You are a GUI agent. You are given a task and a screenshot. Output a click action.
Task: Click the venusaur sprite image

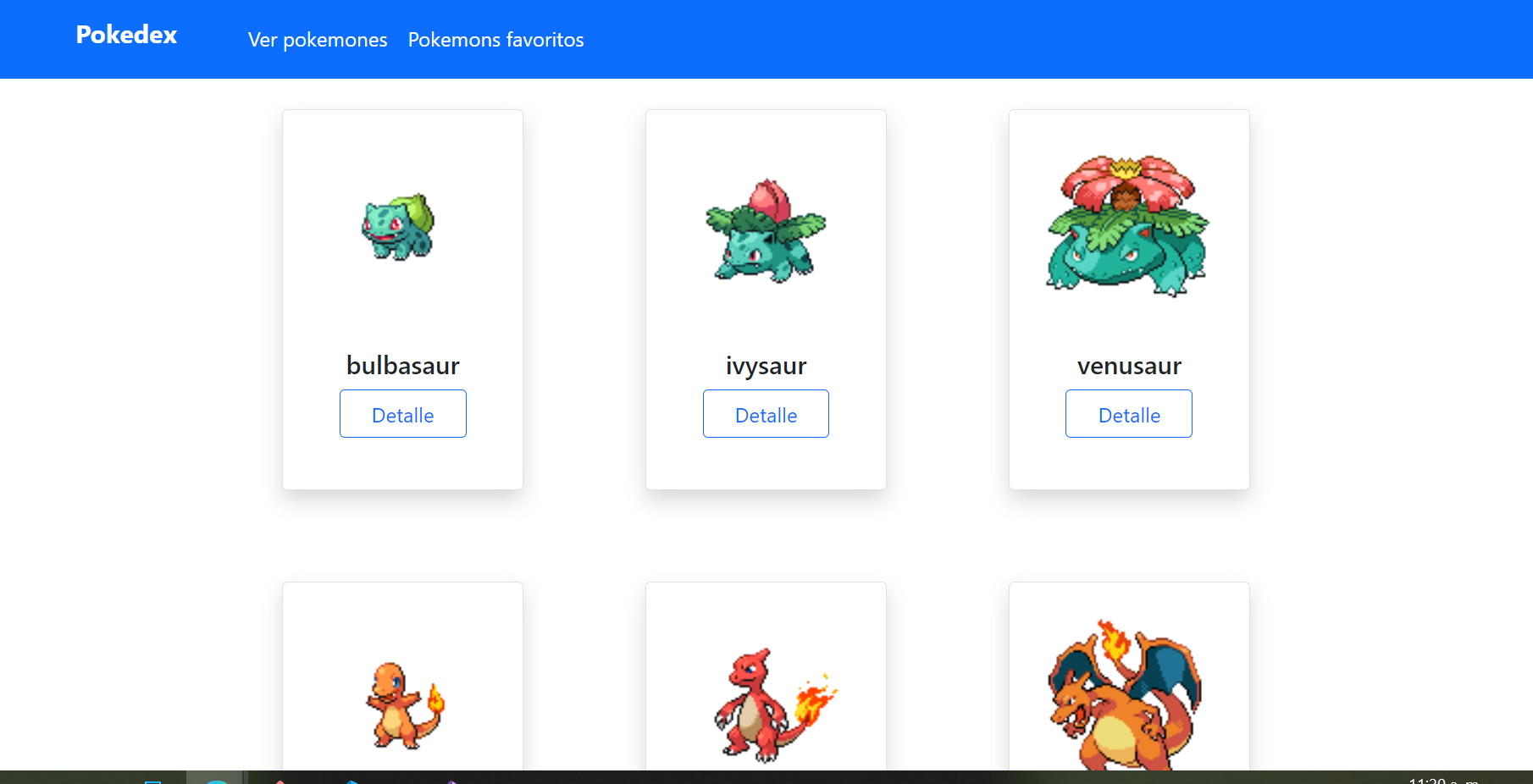coord(1126,224)
